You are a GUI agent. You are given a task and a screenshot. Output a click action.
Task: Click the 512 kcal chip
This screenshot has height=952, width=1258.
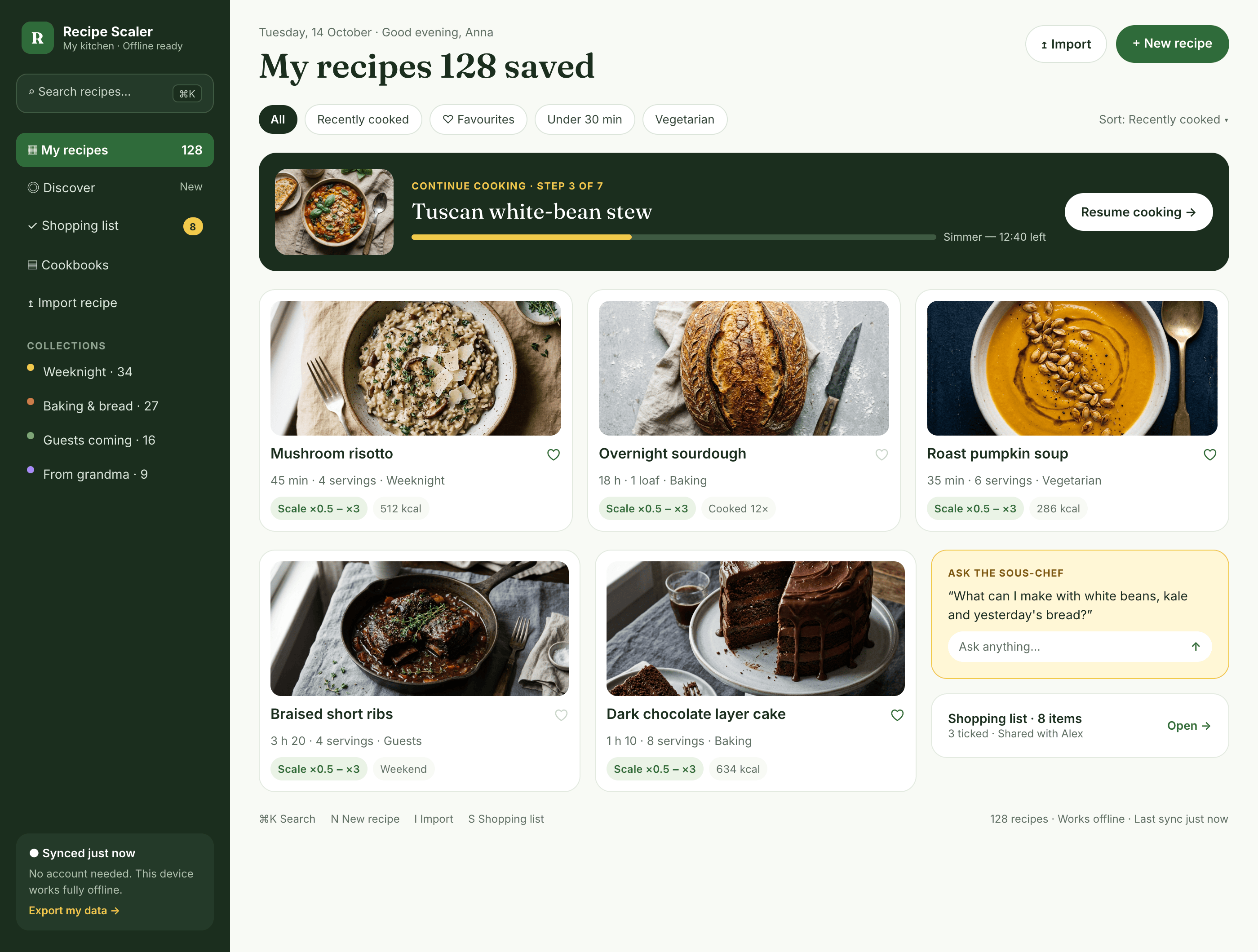pos(401,509)
